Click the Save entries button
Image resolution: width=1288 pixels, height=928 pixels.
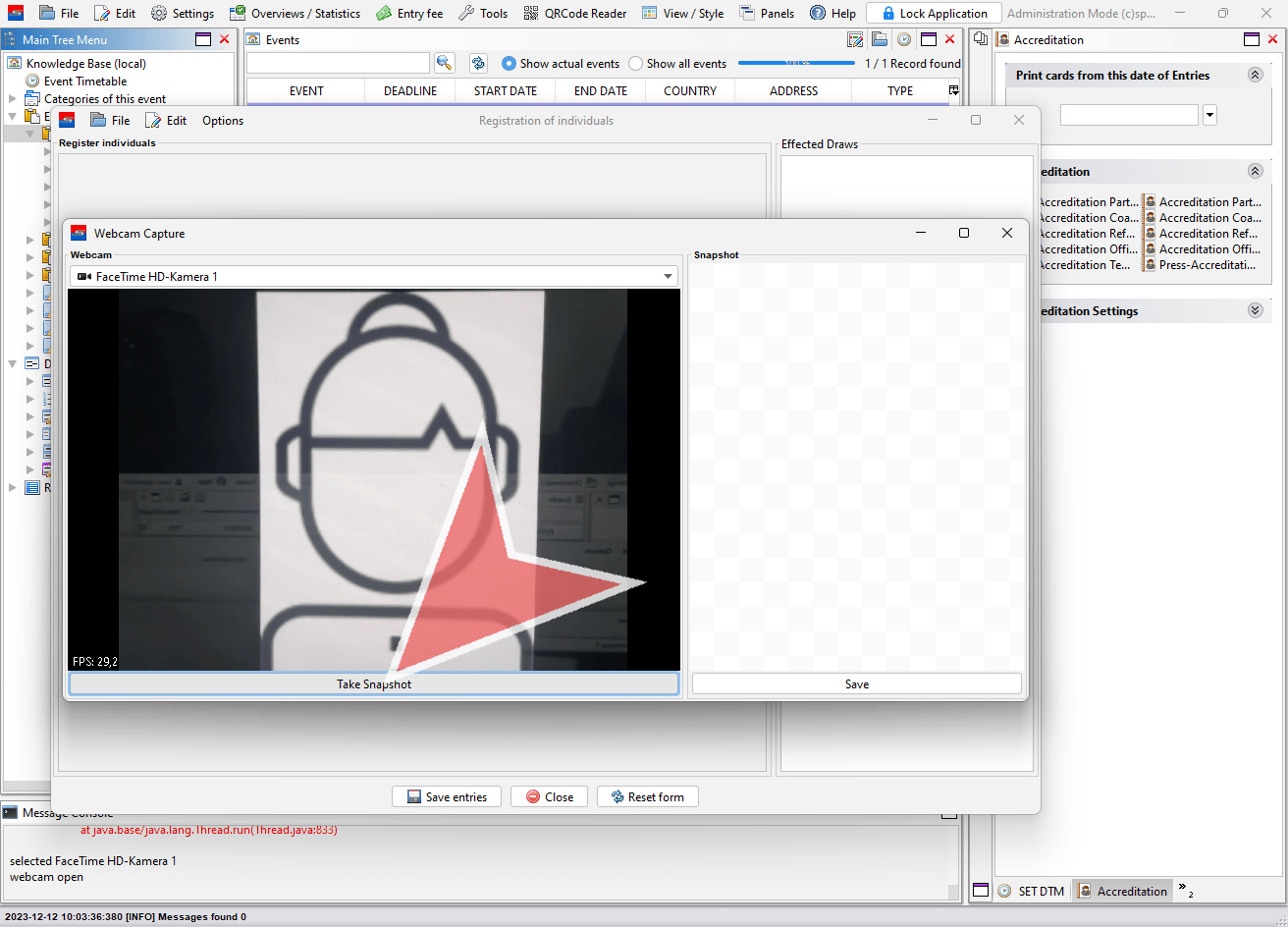tap(446, 796)
